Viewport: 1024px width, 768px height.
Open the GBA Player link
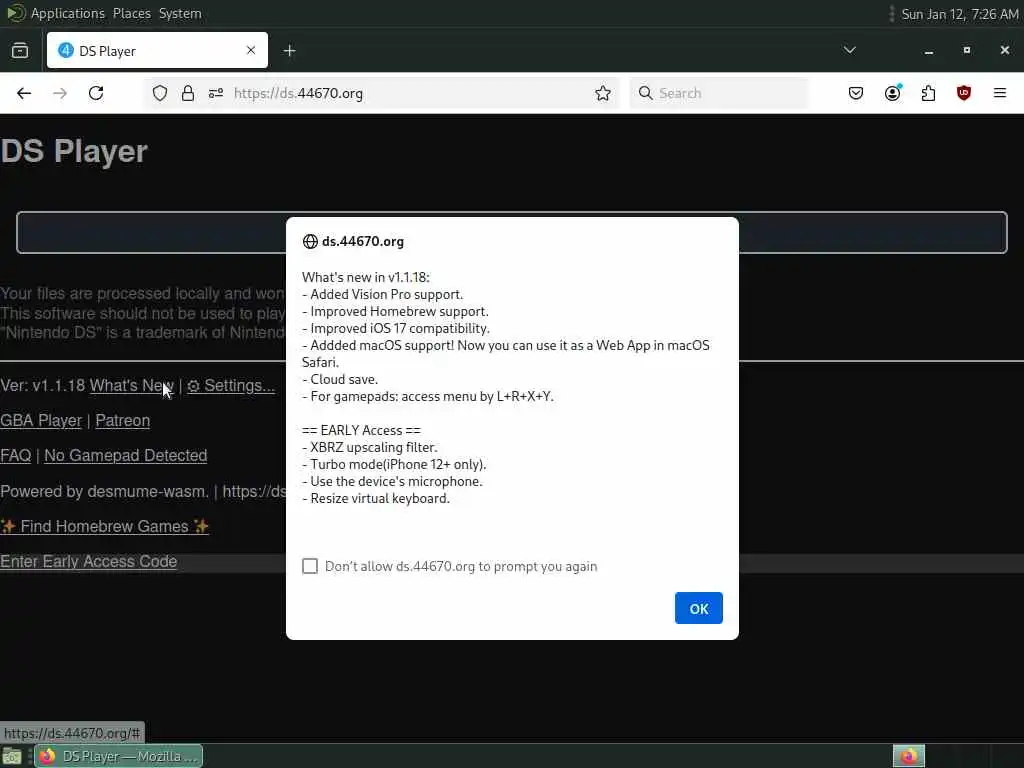click(x=41, y=421)
